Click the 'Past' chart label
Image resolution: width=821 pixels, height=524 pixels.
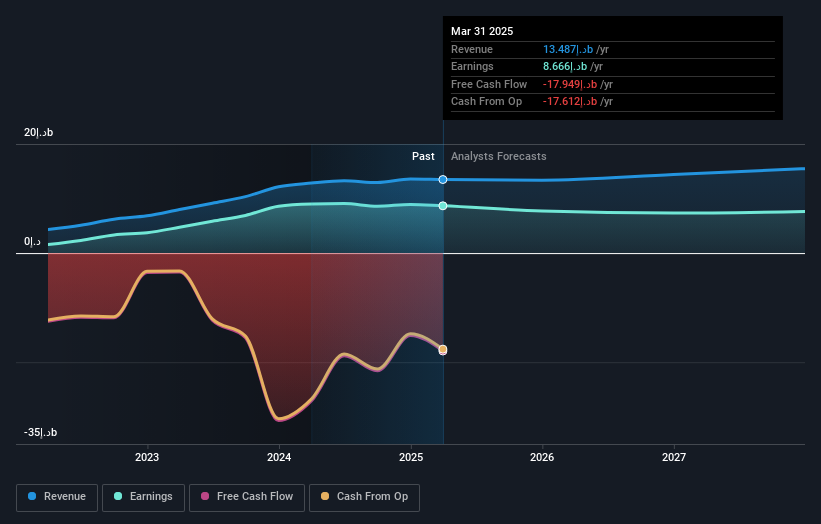pos(423,156)
